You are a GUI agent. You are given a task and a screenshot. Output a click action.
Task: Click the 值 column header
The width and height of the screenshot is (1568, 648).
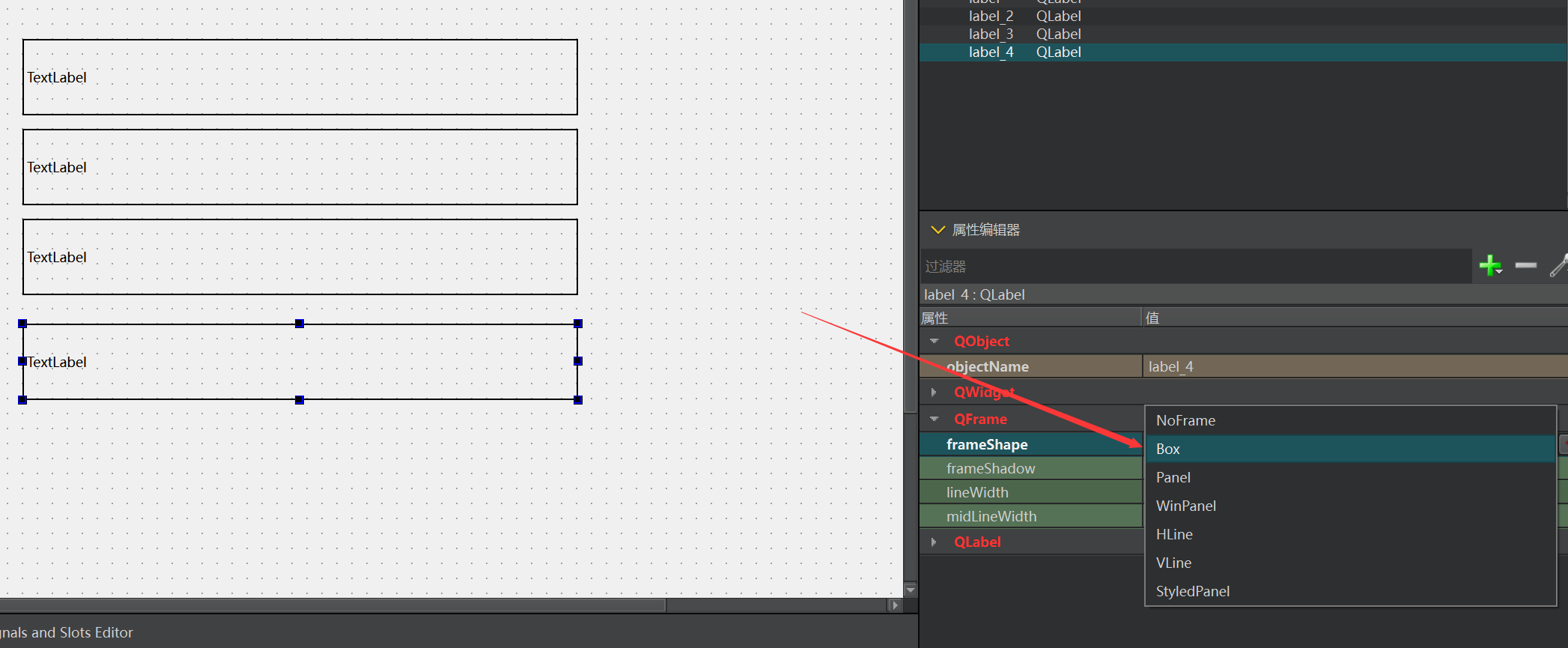click(1355, 318)
